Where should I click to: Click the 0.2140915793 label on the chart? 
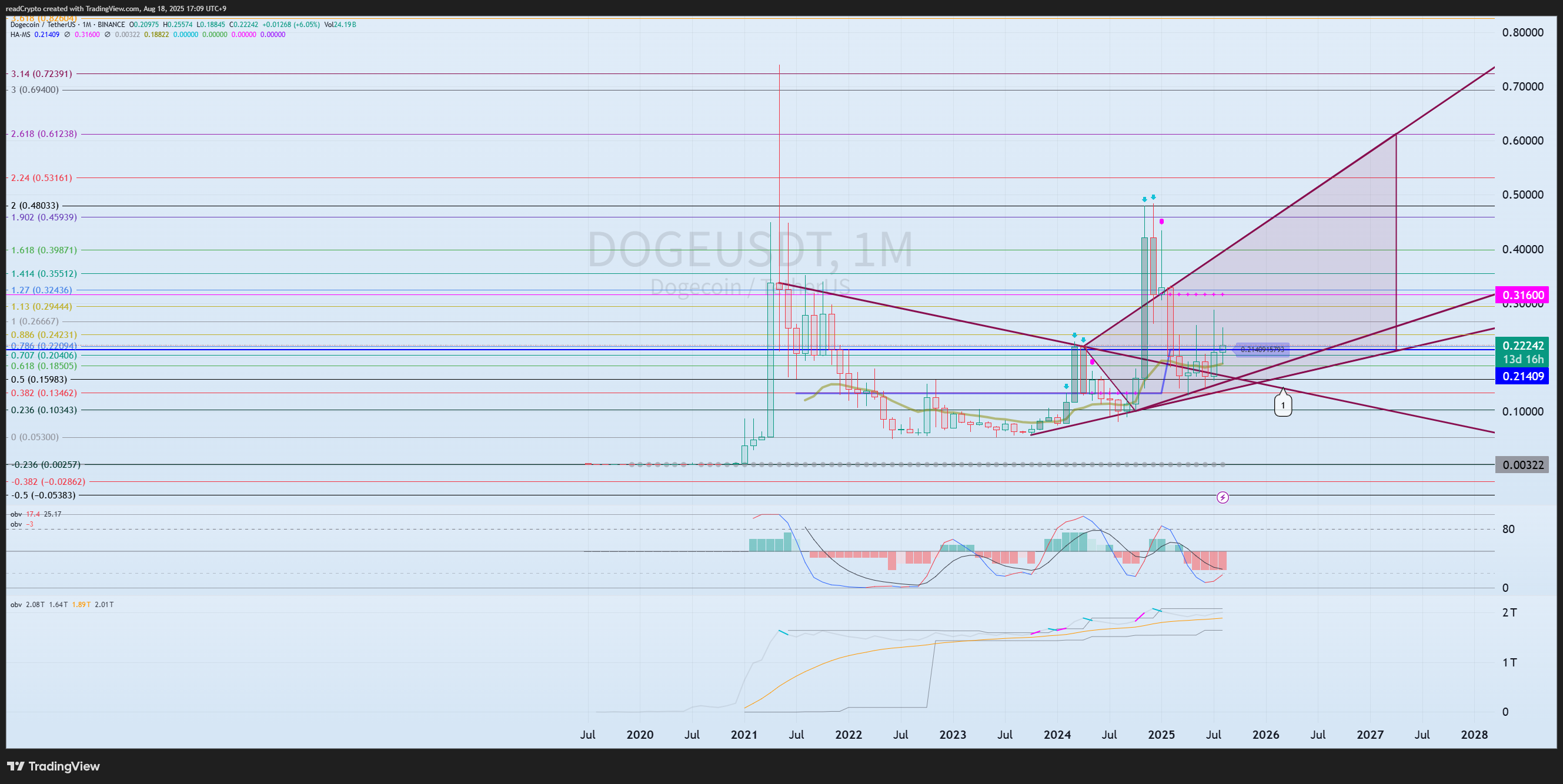[1263, 350]
